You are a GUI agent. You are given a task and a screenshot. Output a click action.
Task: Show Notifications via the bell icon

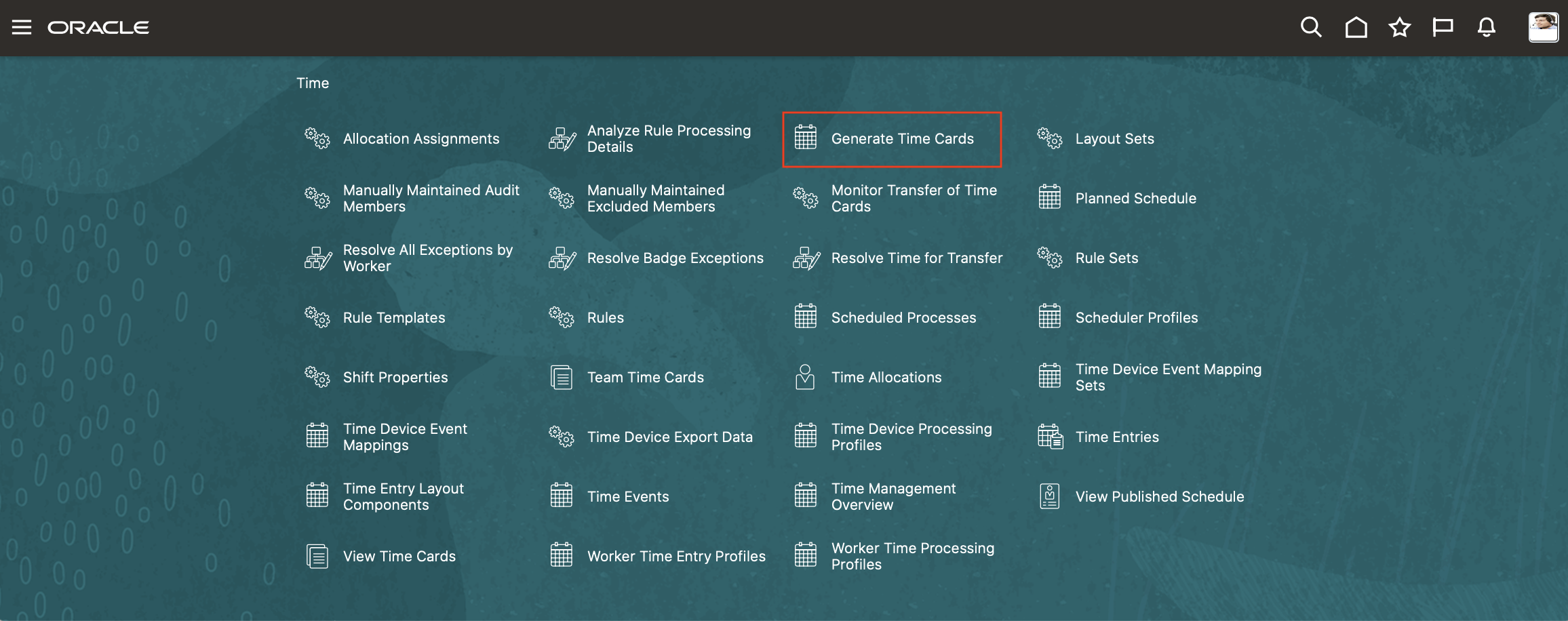pos(1485,27)
